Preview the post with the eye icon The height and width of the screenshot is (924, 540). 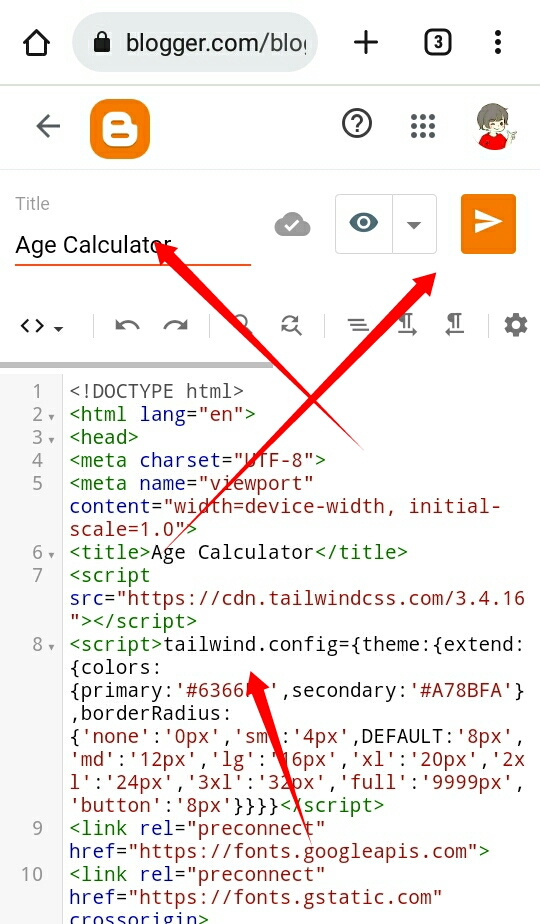(364, 223)
